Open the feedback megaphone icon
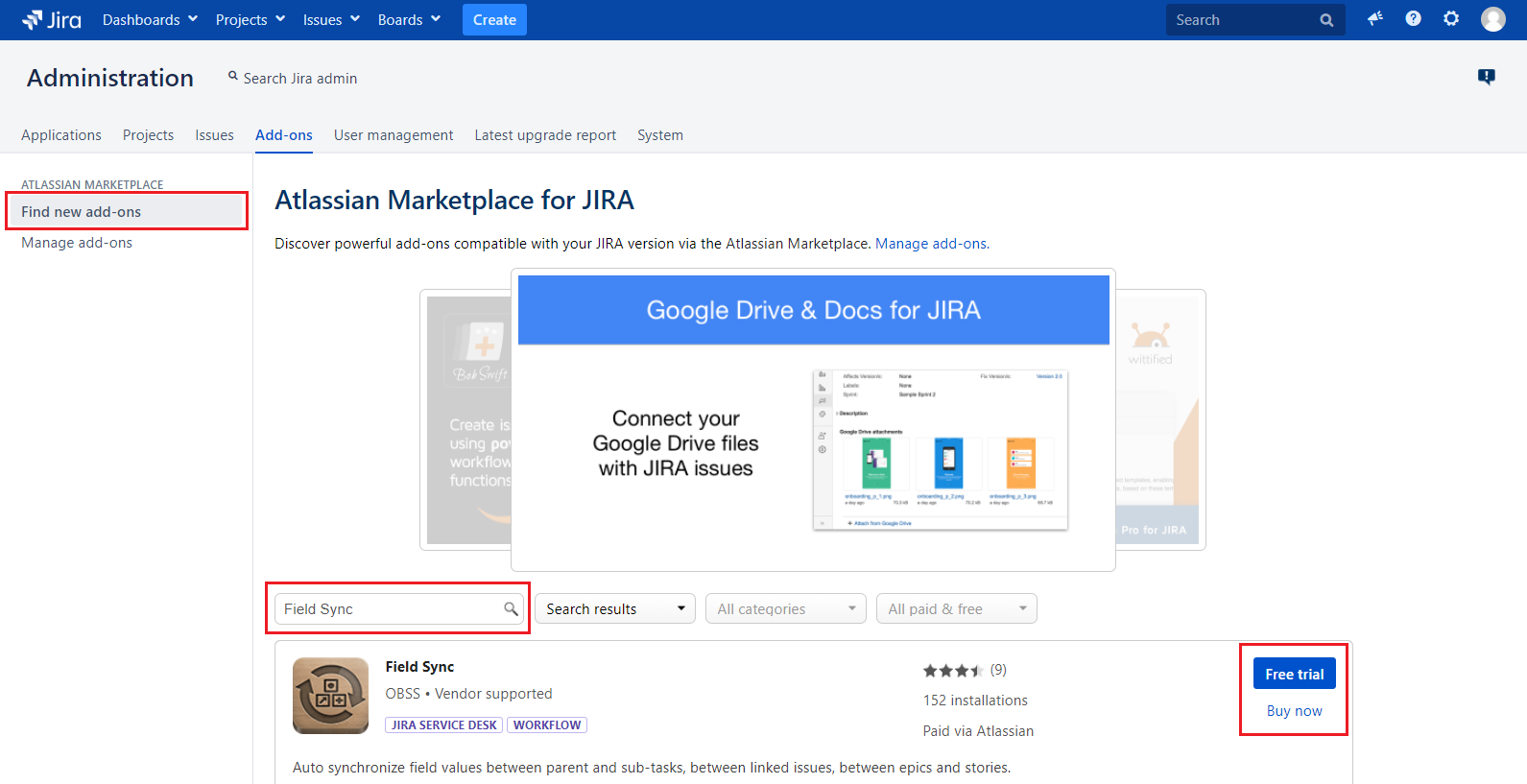Image resolution: width=1527 pixels, height=784 pixels. pyautogui.click(x=1375, y=19)
